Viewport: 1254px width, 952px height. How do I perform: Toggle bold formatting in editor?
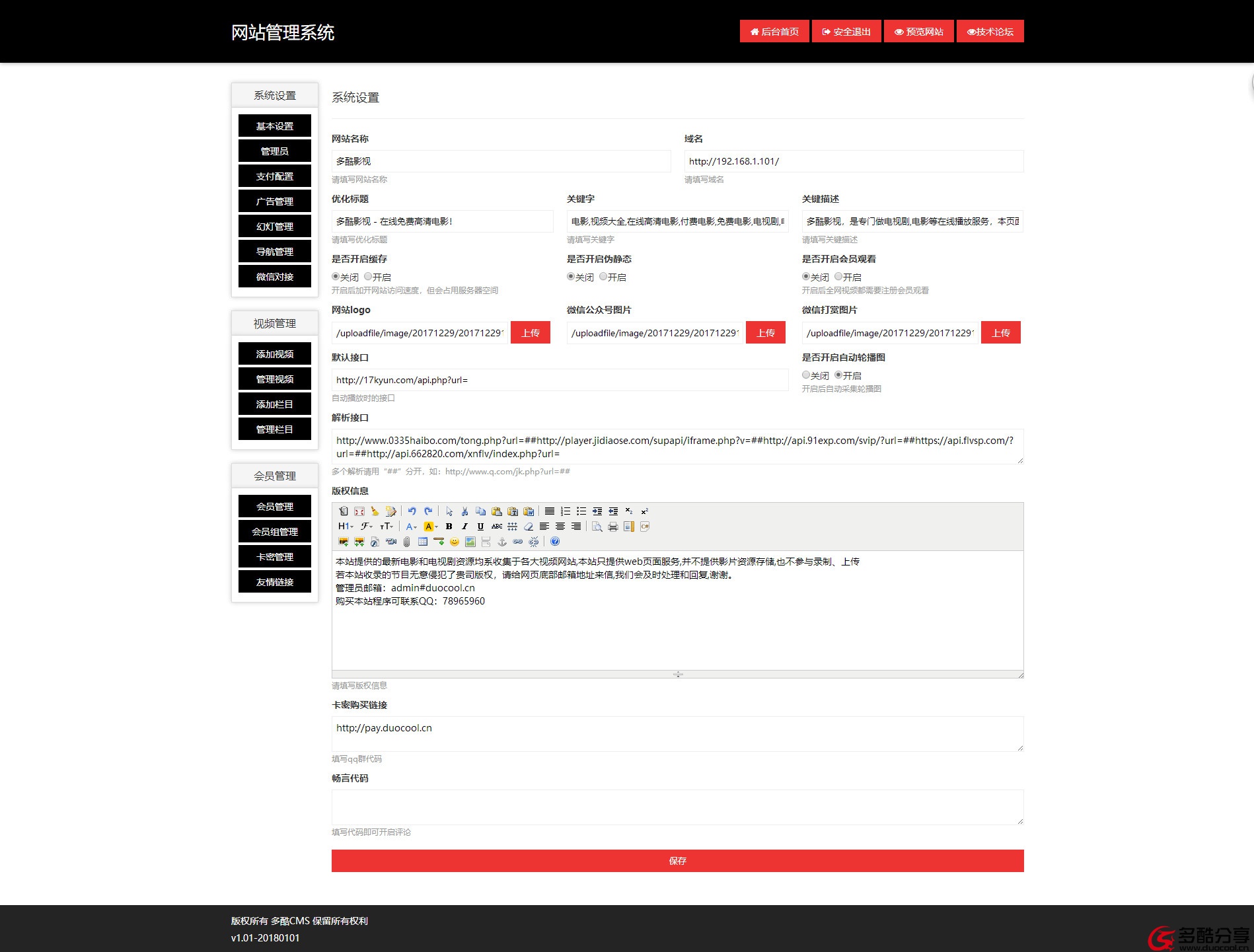click(x=449, y=527)
